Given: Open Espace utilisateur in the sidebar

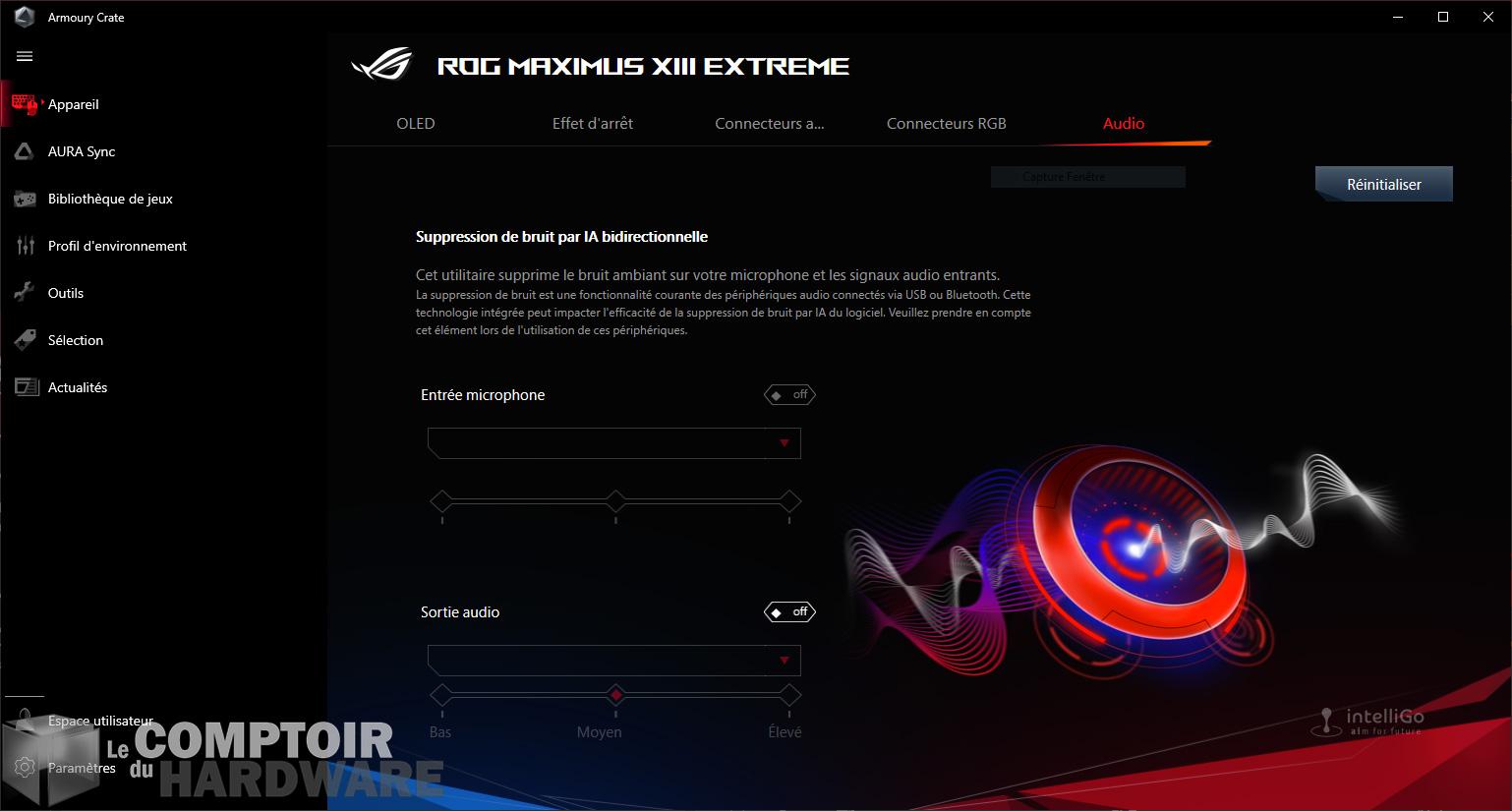Looking at the screenshot, I should tap(100, 721).
